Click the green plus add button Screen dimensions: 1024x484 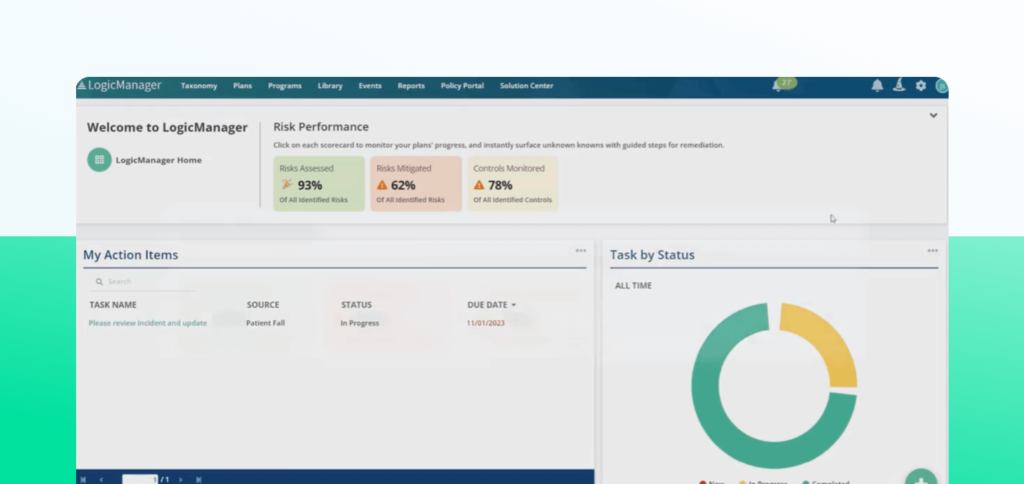(x=920, y=478)
